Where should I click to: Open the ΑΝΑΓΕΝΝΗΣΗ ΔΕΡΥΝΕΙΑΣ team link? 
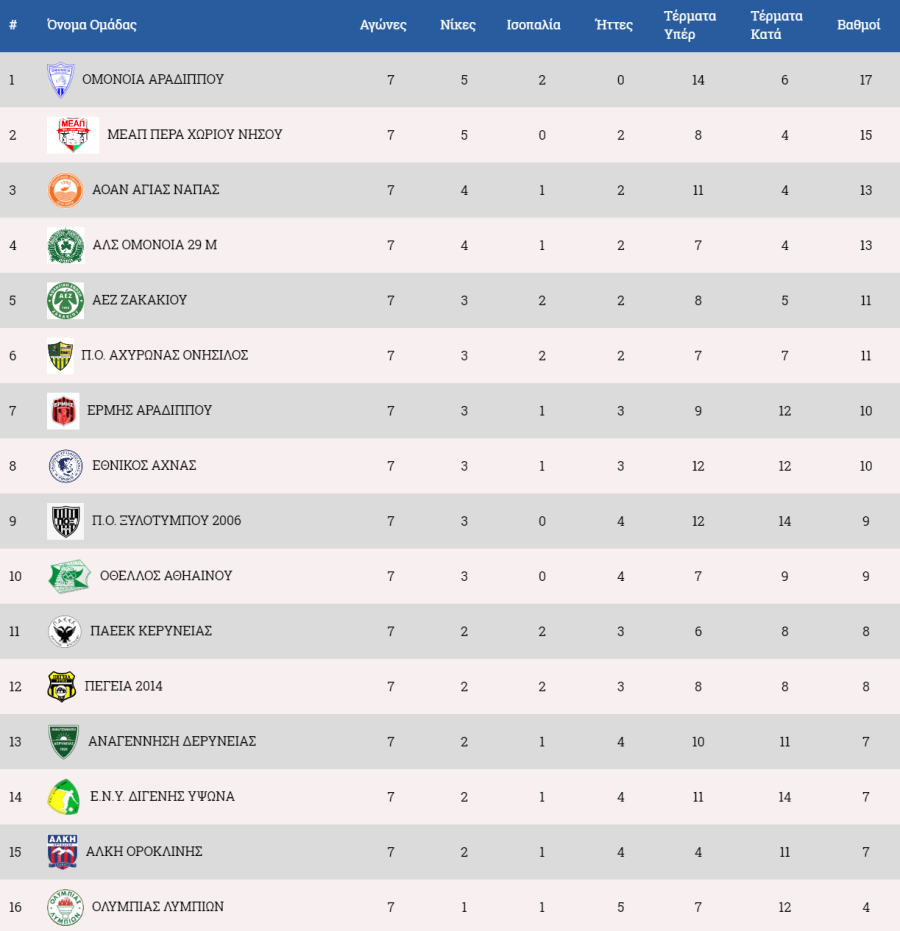[x=172, y=741]
